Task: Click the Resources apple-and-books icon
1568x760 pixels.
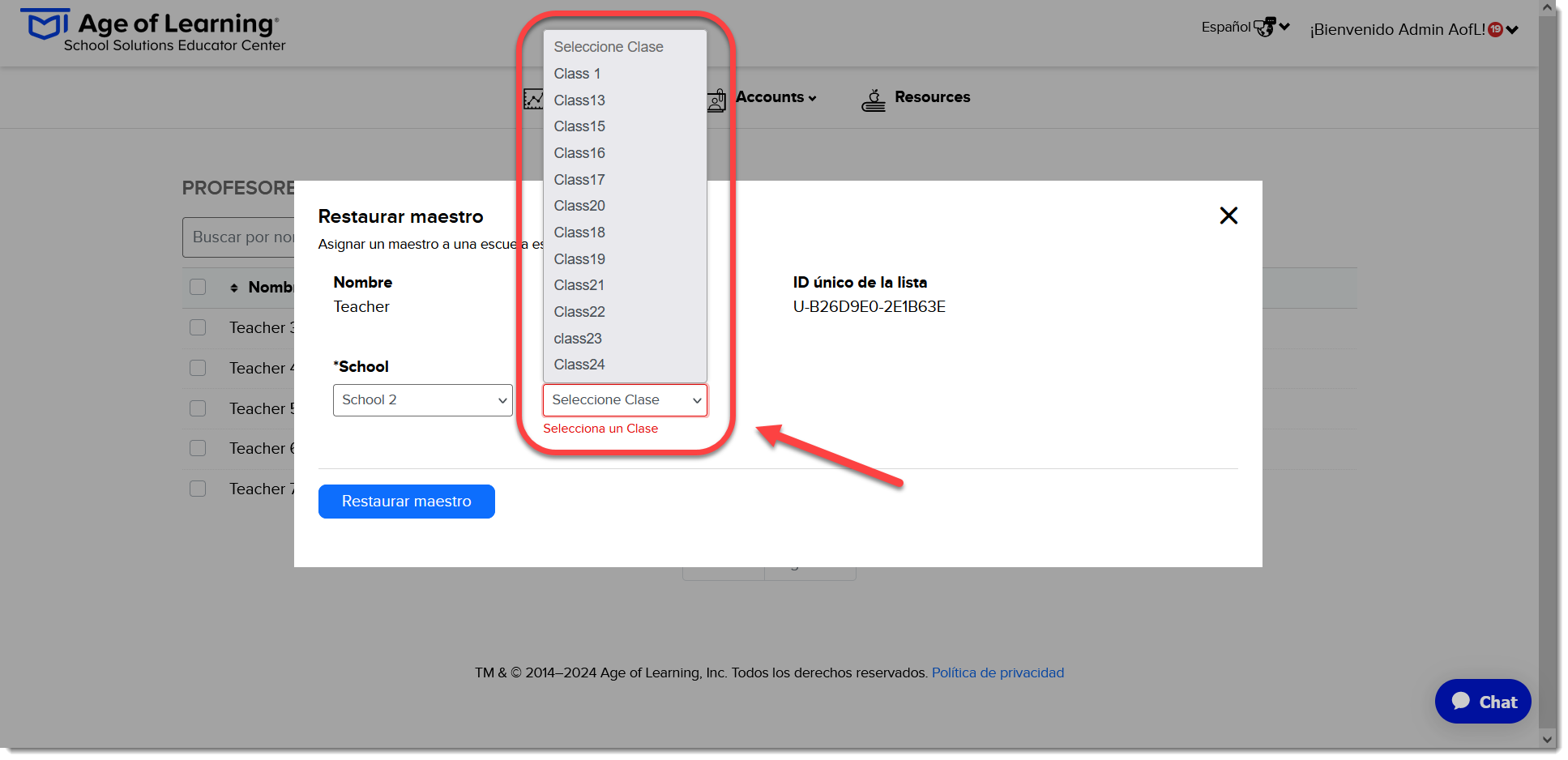Action: pos(874,100)
